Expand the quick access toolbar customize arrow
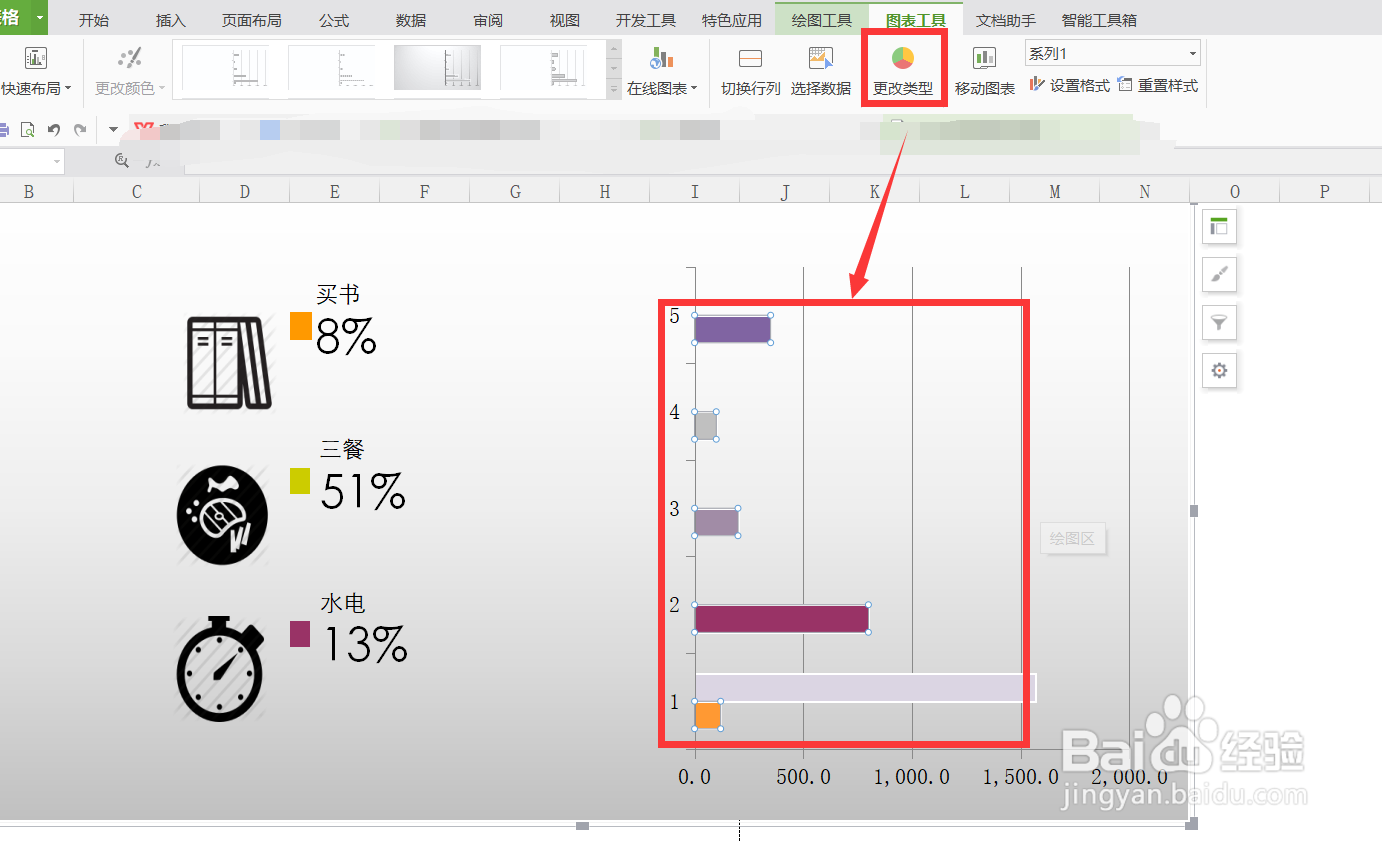The height and width of the screenshot is (842, 1382). (x=112, y=130)
